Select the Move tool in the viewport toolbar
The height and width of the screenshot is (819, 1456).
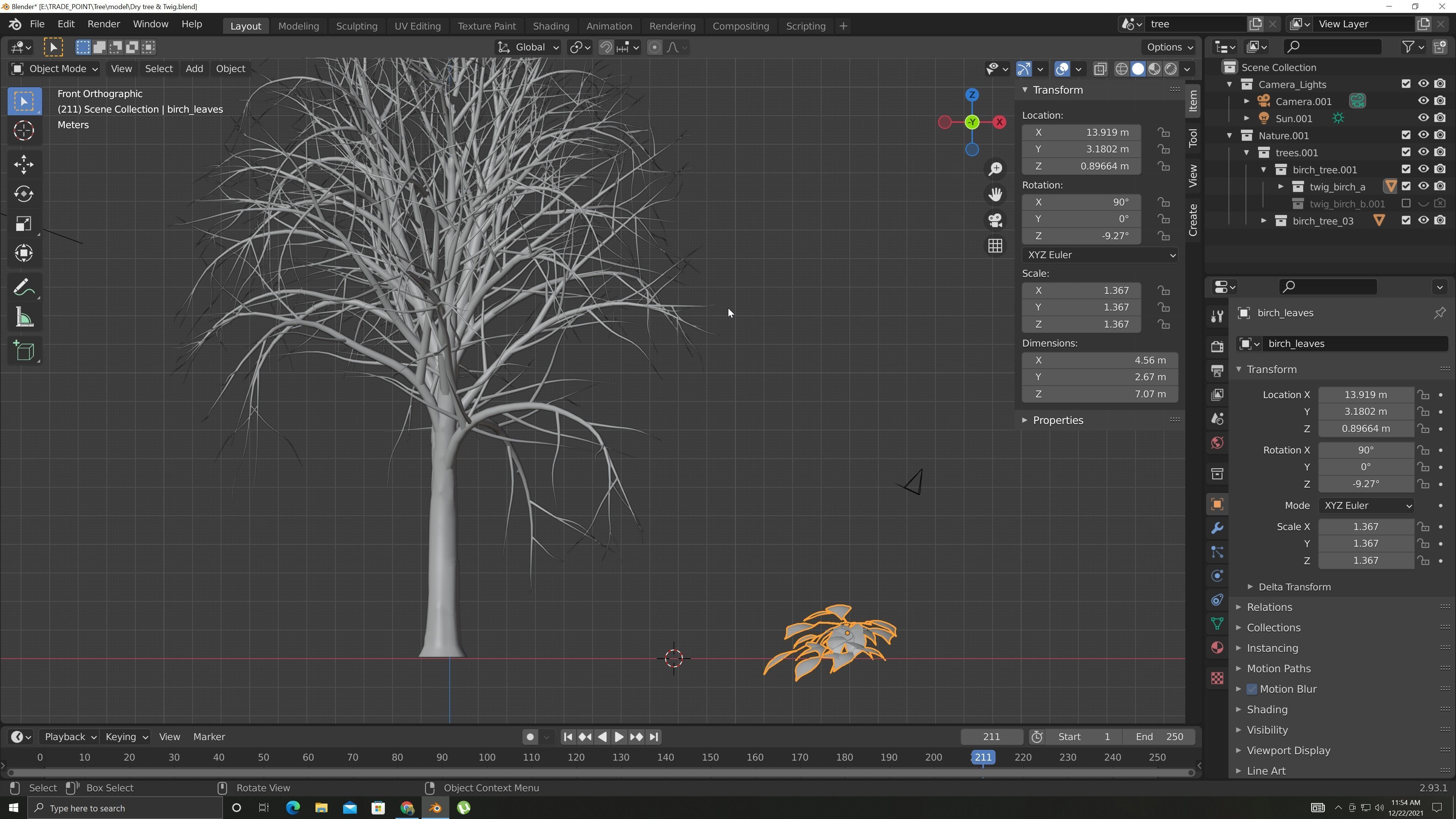tap(24, 164)
